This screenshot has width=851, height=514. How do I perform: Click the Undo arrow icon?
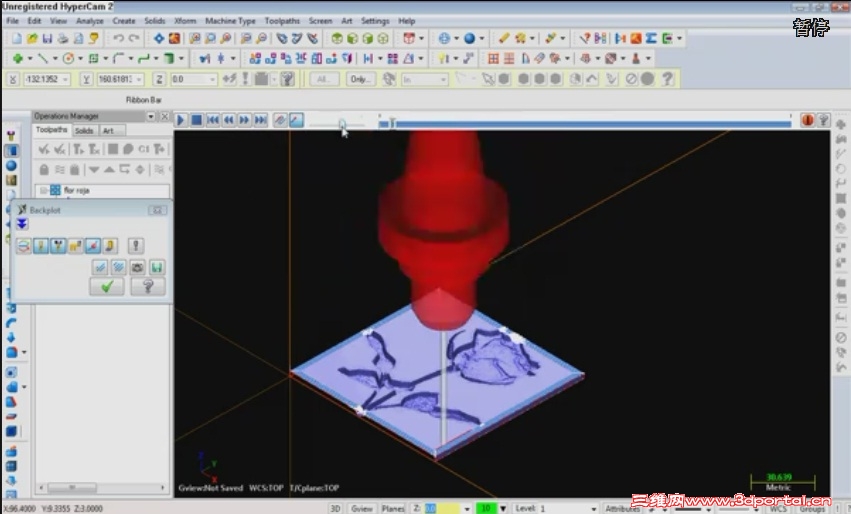pos(118,39)
